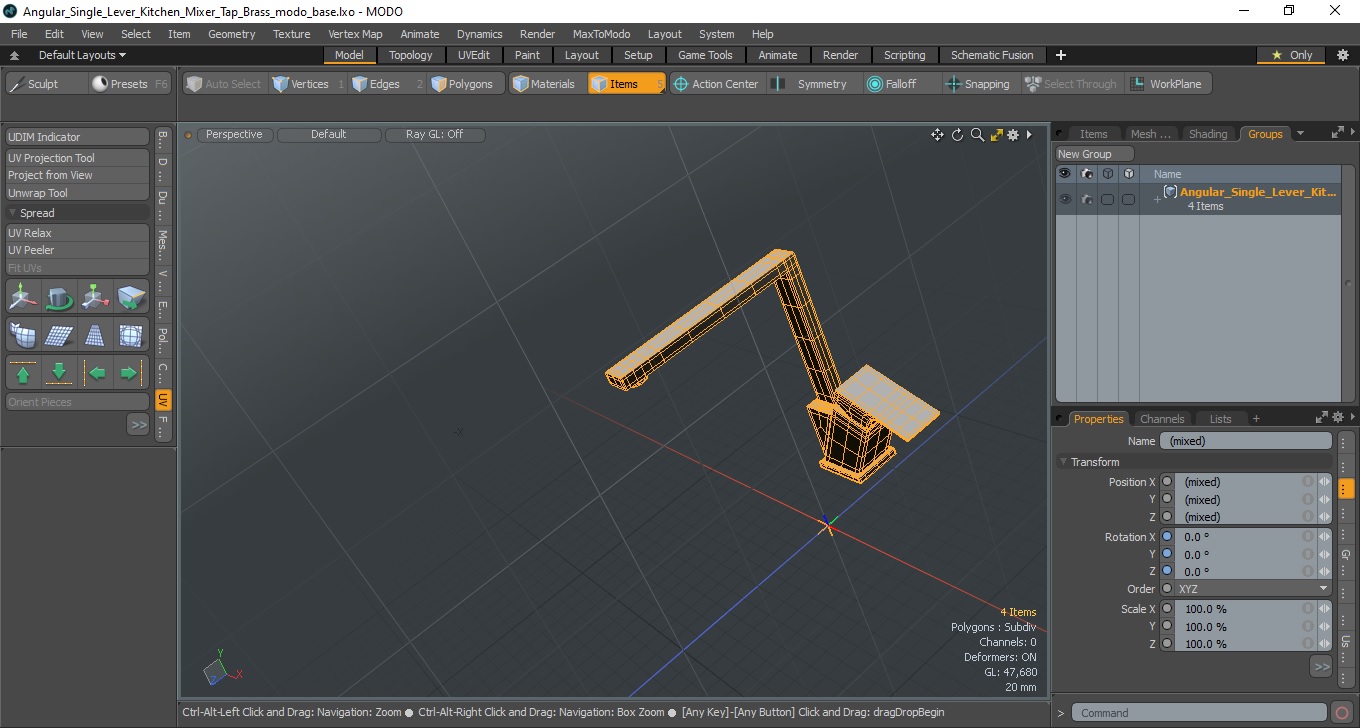The height and width of the screenshot is (728, 1360).
Task: Open the Default Layouts dropdown
Action: [82, 55]
